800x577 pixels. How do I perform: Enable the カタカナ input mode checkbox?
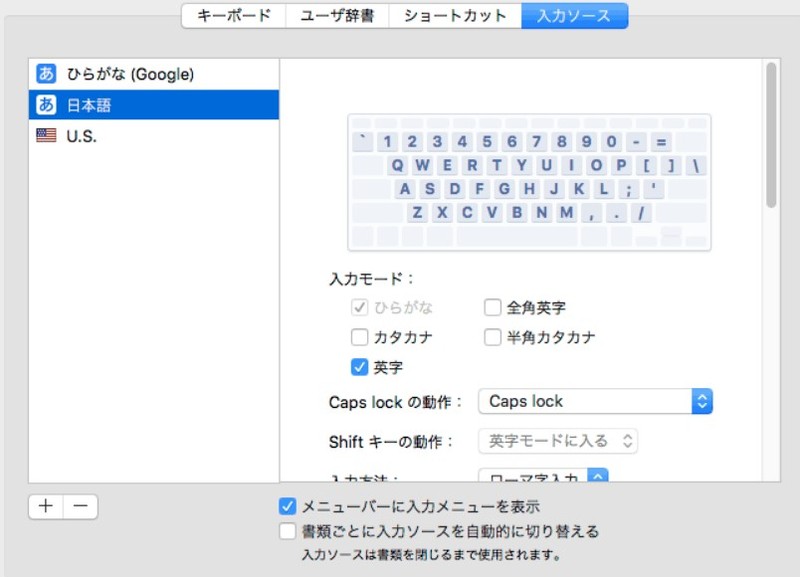pos(360,337)
